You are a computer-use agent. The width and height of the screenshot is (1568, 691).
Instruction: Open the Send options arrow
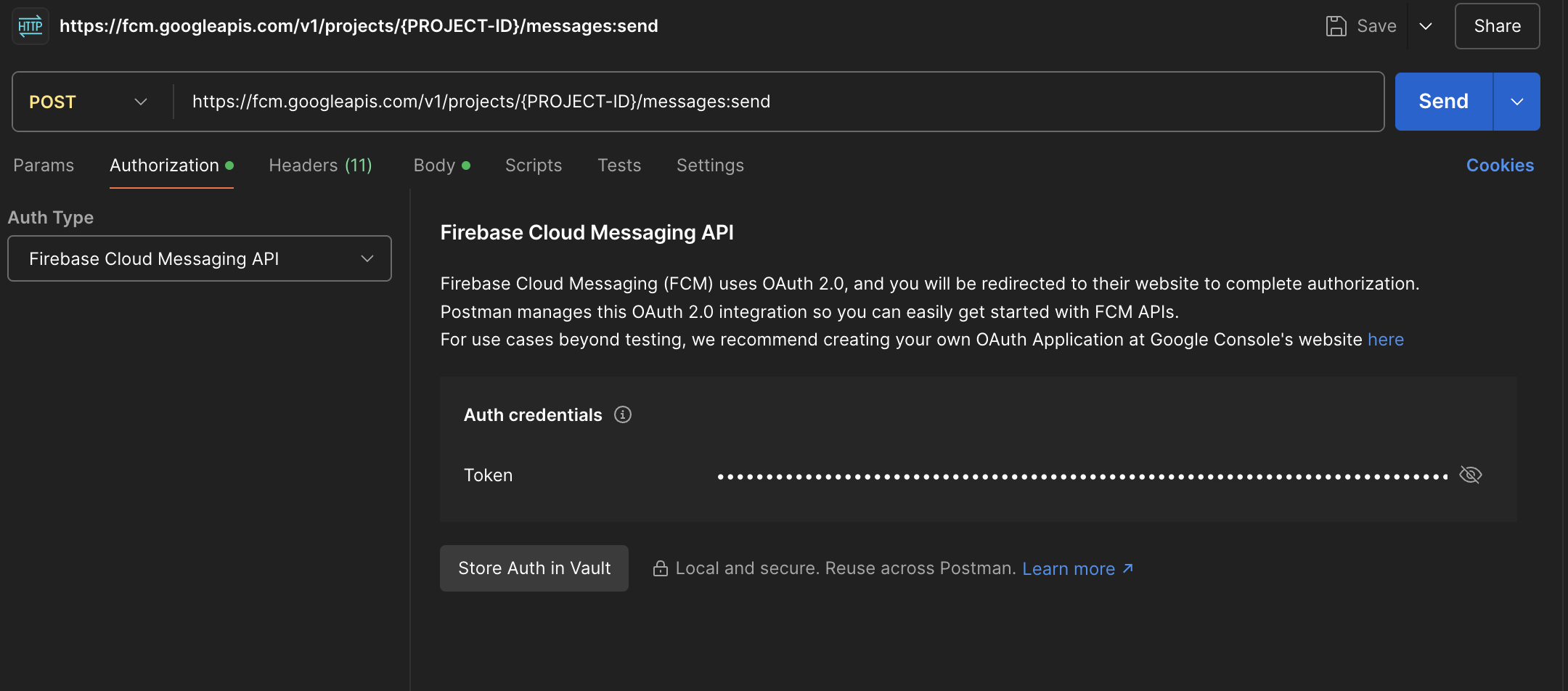click(1516, 102)
